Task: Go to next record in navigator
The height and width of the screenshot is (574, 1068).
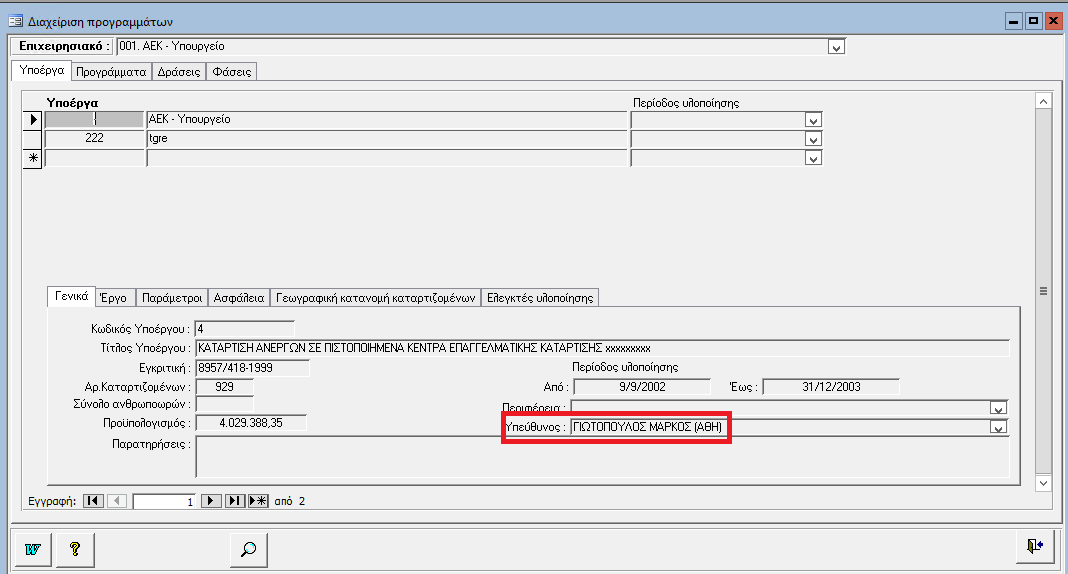Action: [x=211, y=501]
